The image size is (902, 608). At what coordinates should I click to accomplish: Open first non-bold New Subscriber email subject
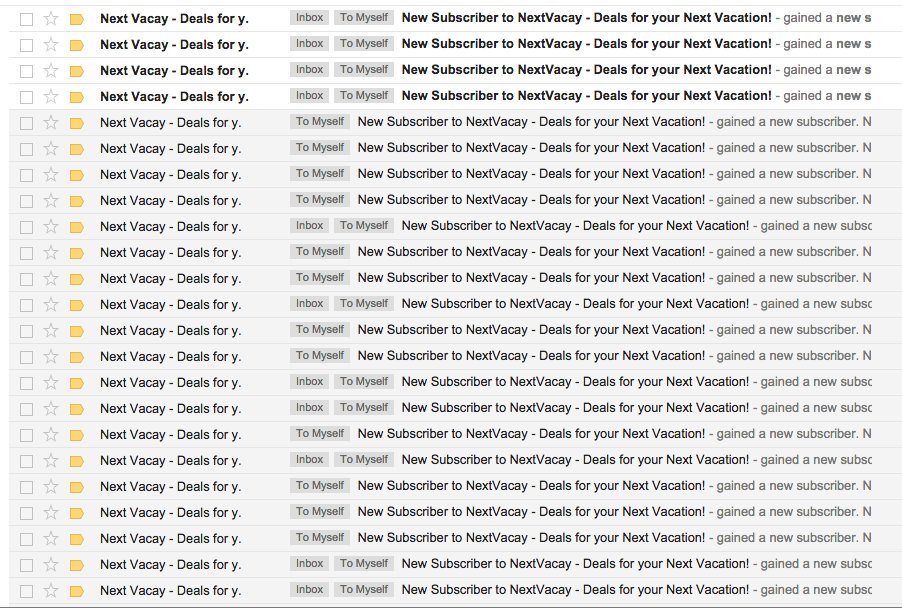tap(531, 122)
